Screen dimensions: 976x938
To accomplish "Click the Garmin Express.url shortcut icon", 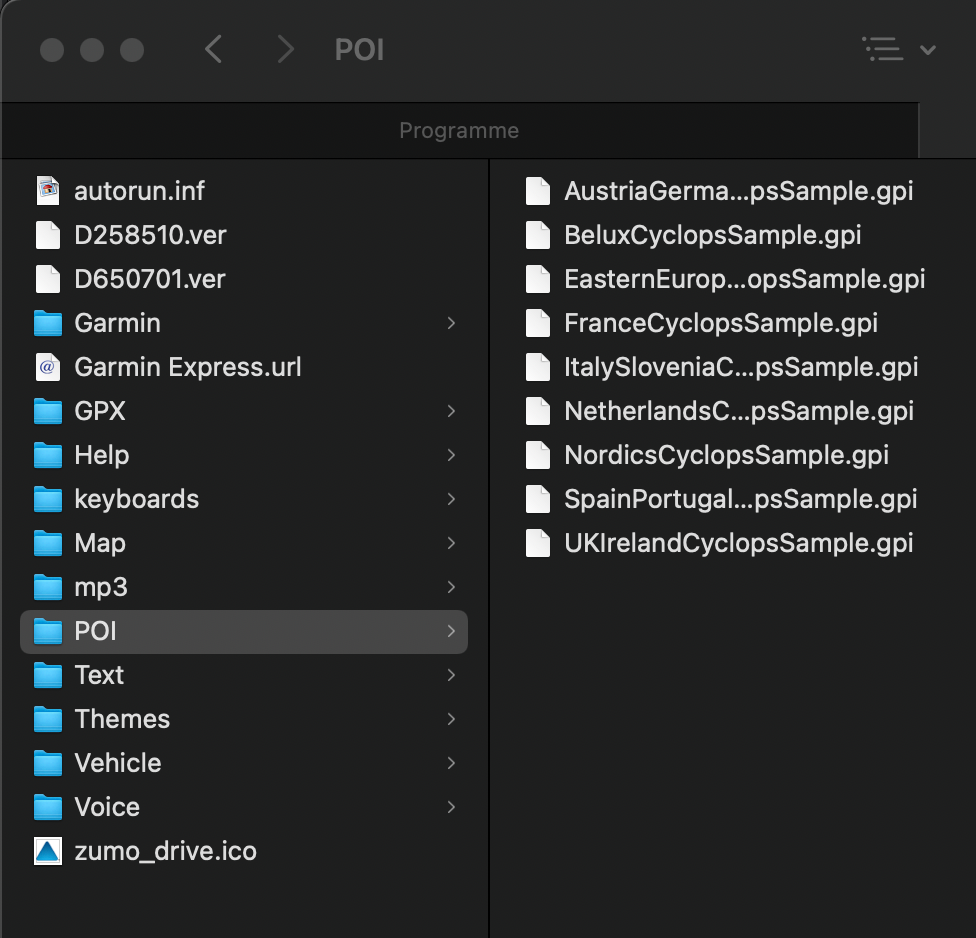I will pos(48,367).
